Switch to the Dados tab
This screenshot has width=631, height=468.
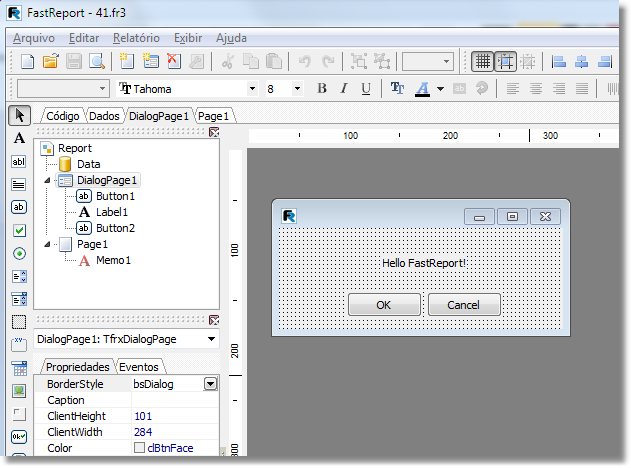coord(104,116)
